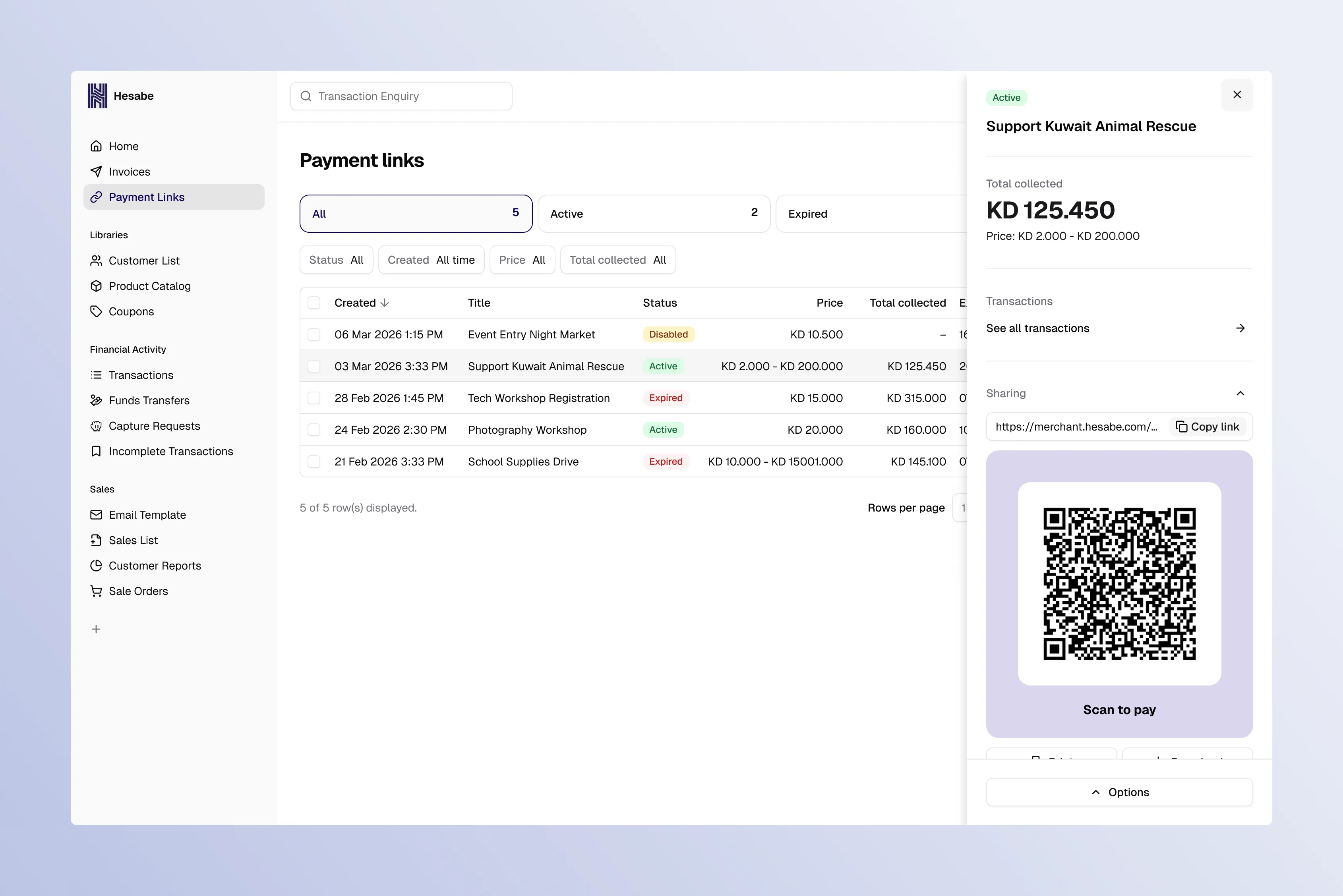Expand the Options menu button
This screenshot has height=896, width=1343.
[x=1119, y=792]
